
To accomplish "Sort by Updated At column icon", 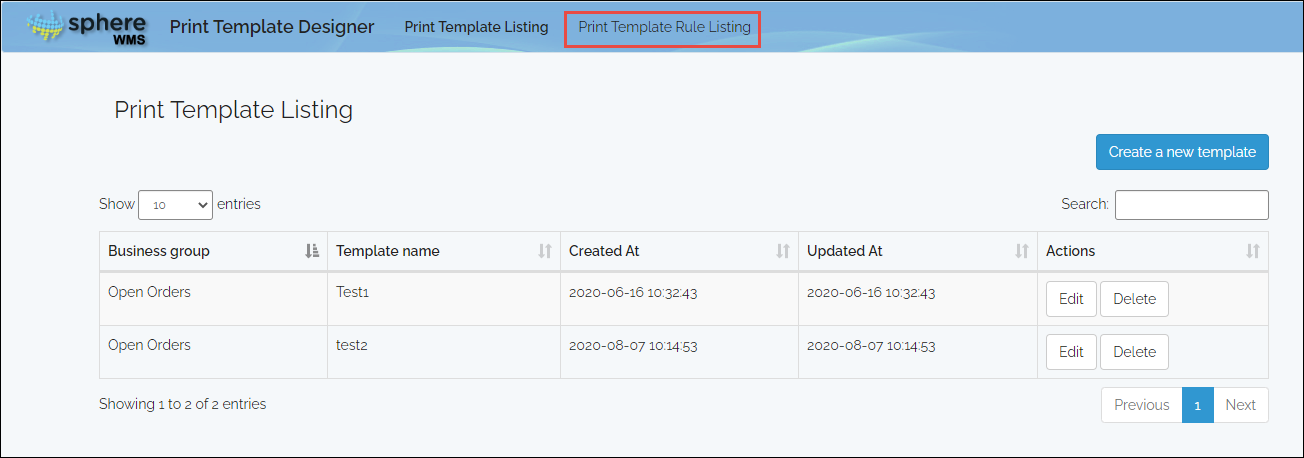I will click(x=1022, y=251).
